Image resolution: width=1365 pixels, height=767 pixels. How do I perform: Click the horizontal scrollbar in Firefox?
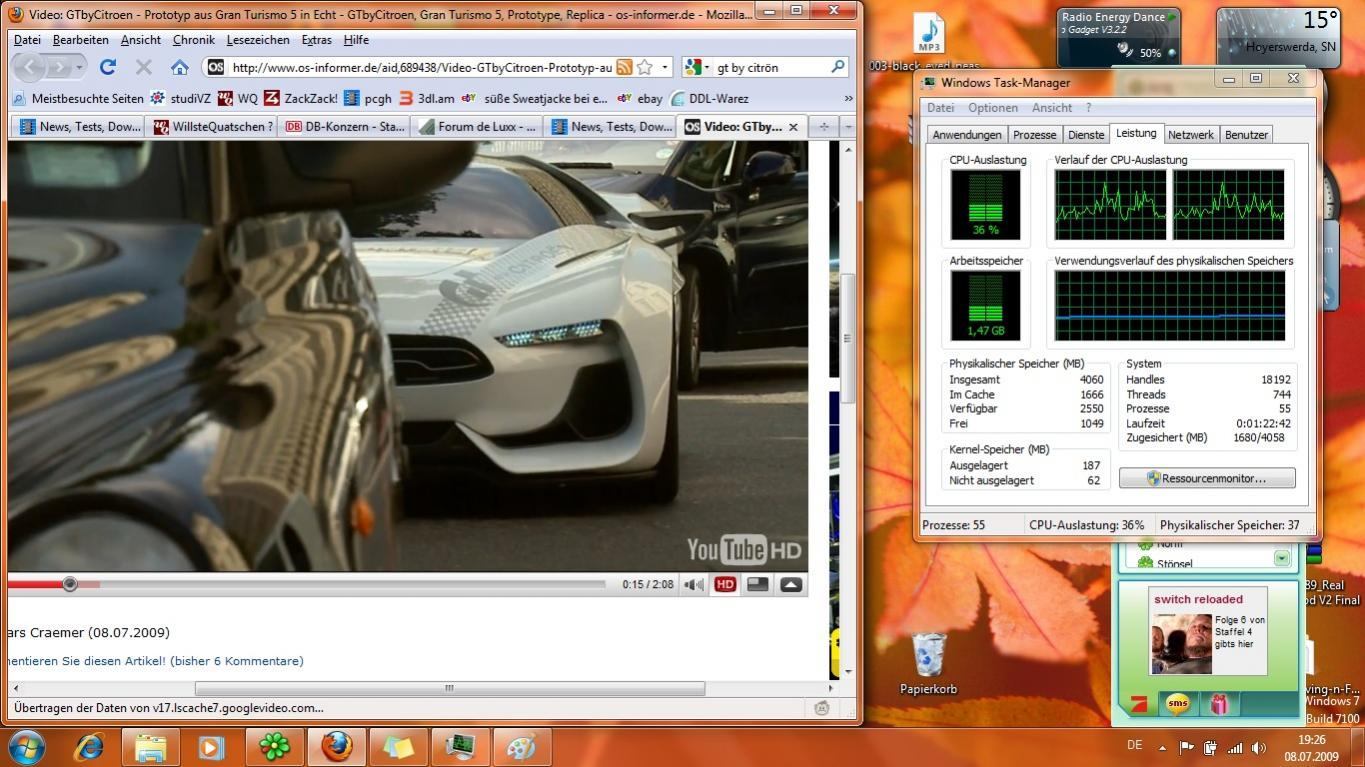(x=449, y=688)
